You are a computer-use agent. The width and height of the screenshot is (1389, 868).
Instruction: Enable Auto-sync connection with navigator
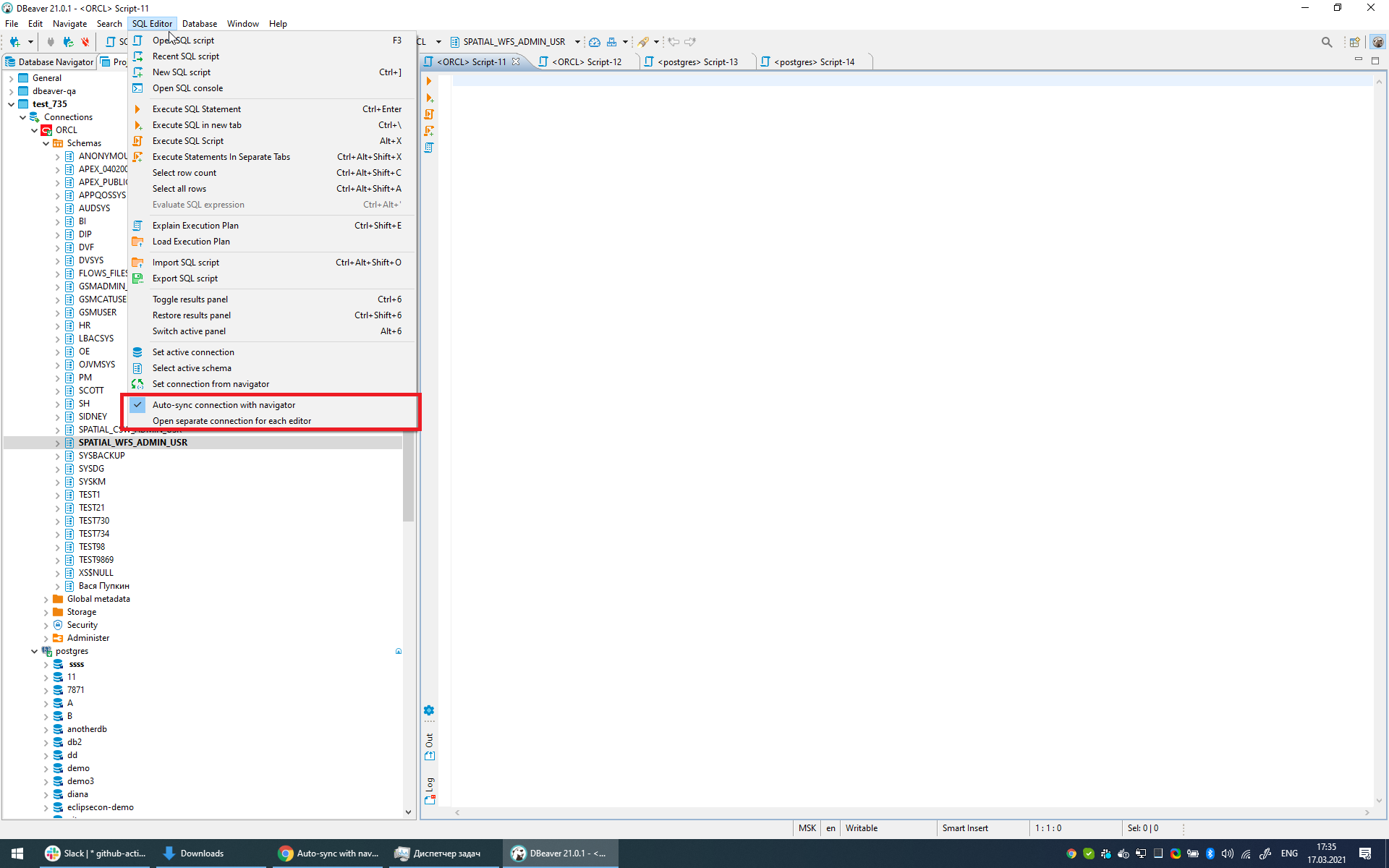click(224, 404)
